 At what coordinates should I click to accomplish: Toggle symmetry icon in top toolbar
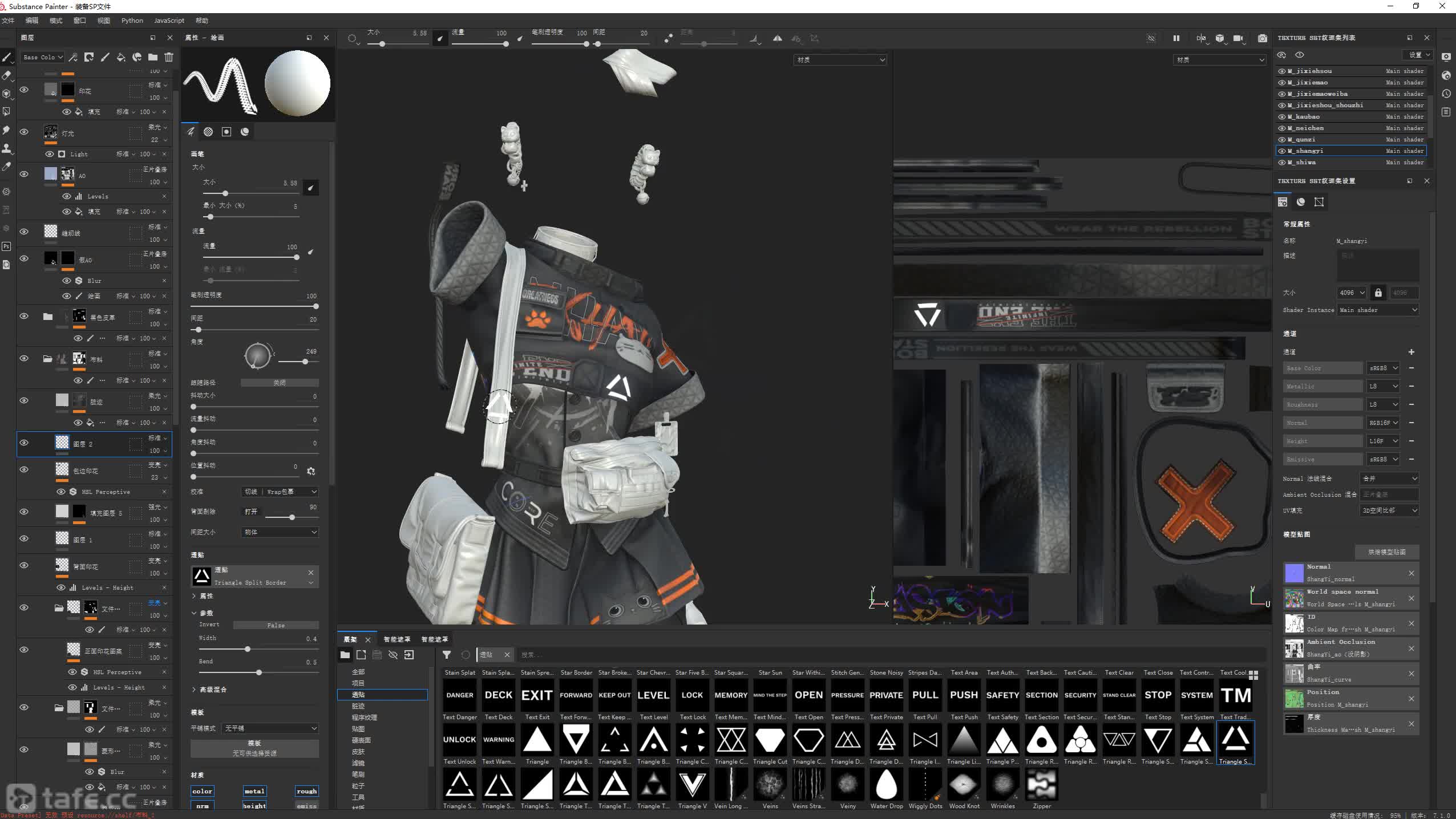(778, 38)
